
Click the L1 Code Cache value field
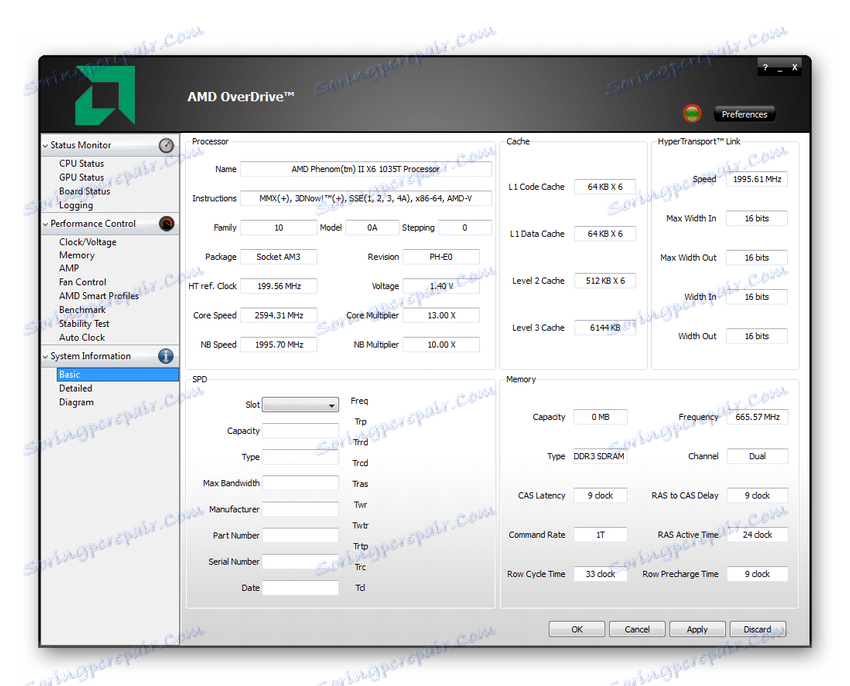tap(605, 187)
